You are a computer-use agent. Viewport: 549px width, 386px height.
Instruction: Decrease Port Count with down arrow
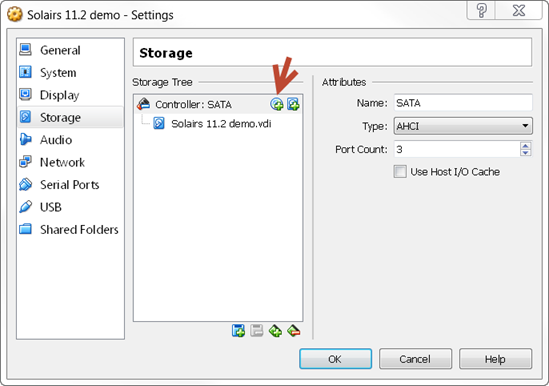[x=526, y=153]
